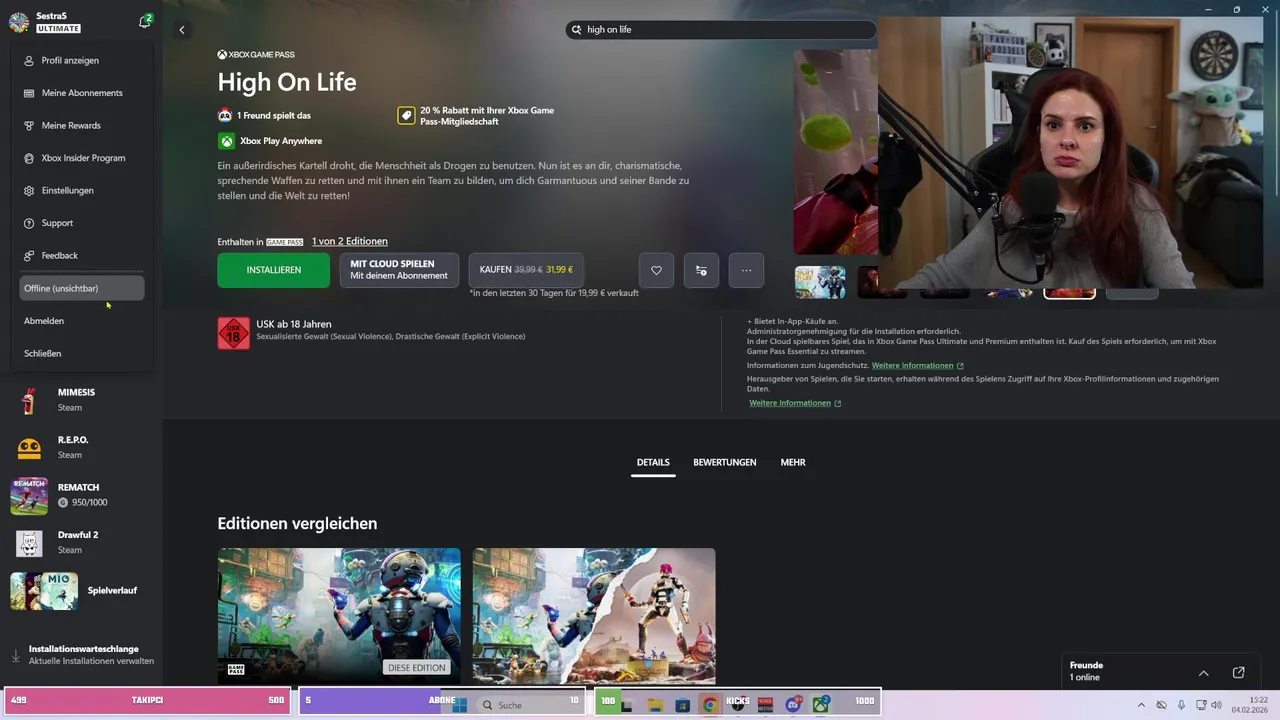This screenshot has height=720, width=1280.
Task: Open REMATCH game icon in sidebar
Action: tap(29, 495)
